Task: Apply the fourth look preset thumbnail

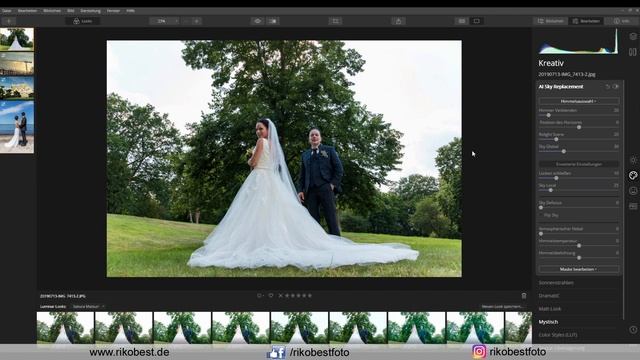Action: pyautogui.click(x=241, y=327)
